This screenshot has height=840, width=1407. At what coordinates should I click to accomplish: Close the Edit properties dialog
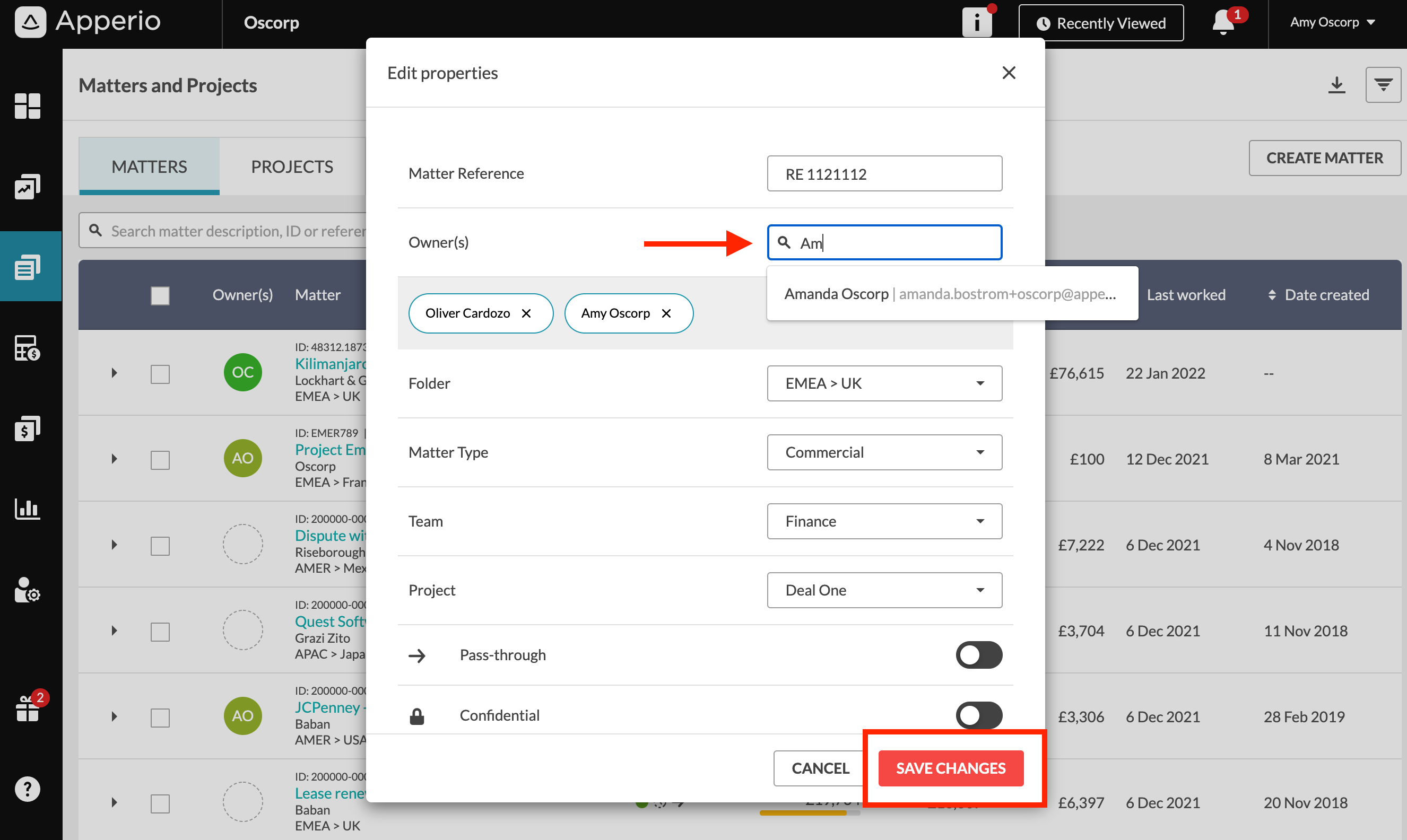click(x=1009, y=73)
